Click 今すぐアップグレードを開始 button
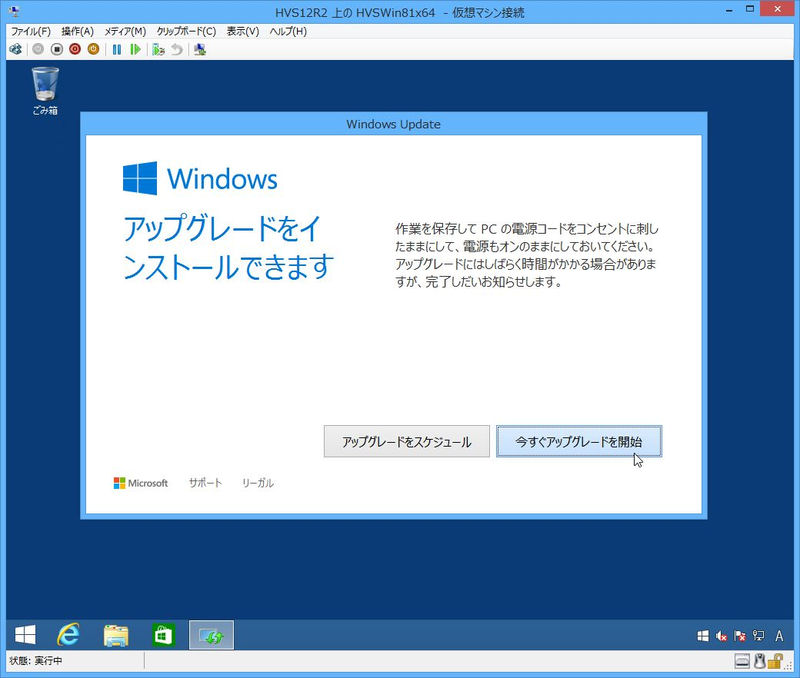The image size is (800, 678). click(x=579, y=441)
